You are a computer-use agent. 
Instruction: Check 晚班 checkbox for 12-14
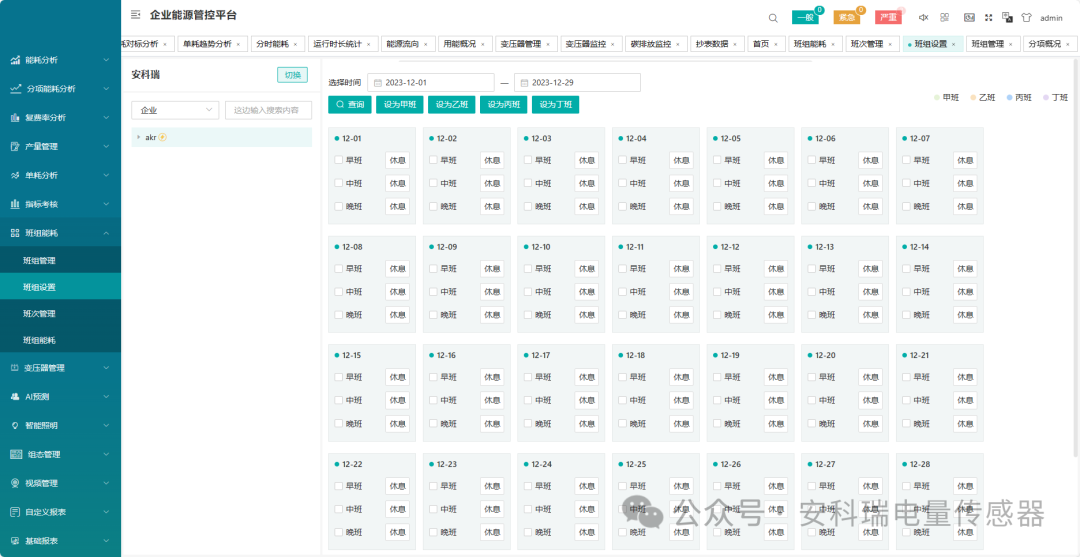coord(906,315)
